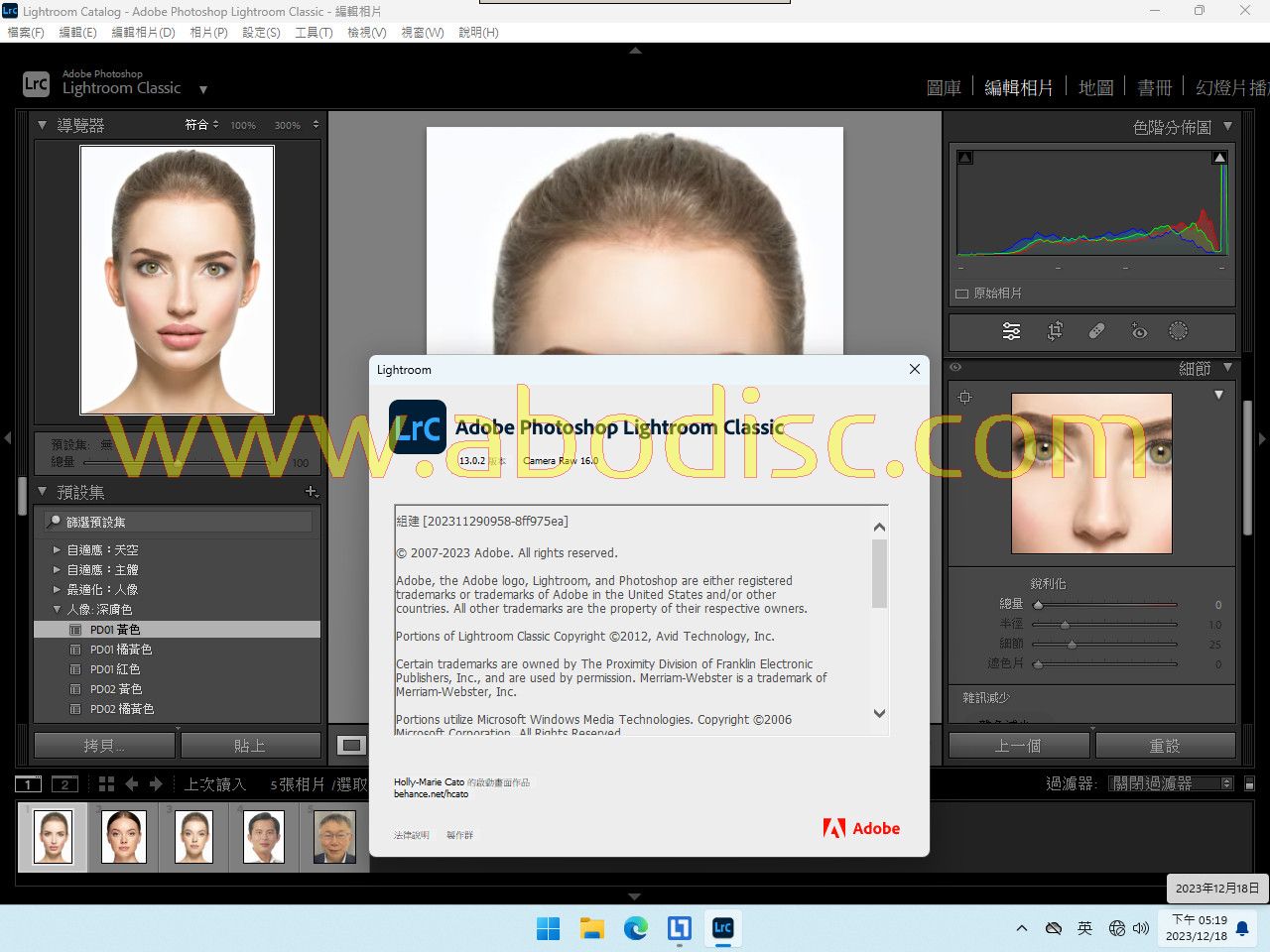Collapse the 細節 panel header

(1227, 368)
